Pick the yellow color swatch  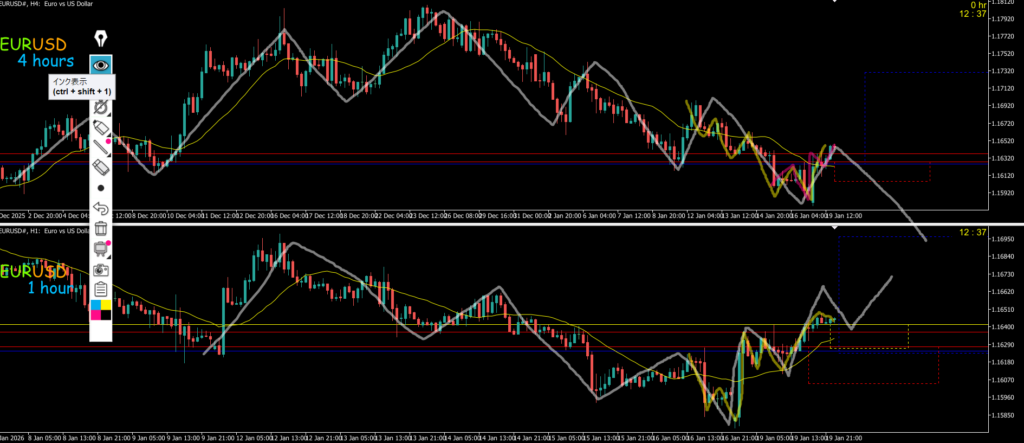coord(107,304)
